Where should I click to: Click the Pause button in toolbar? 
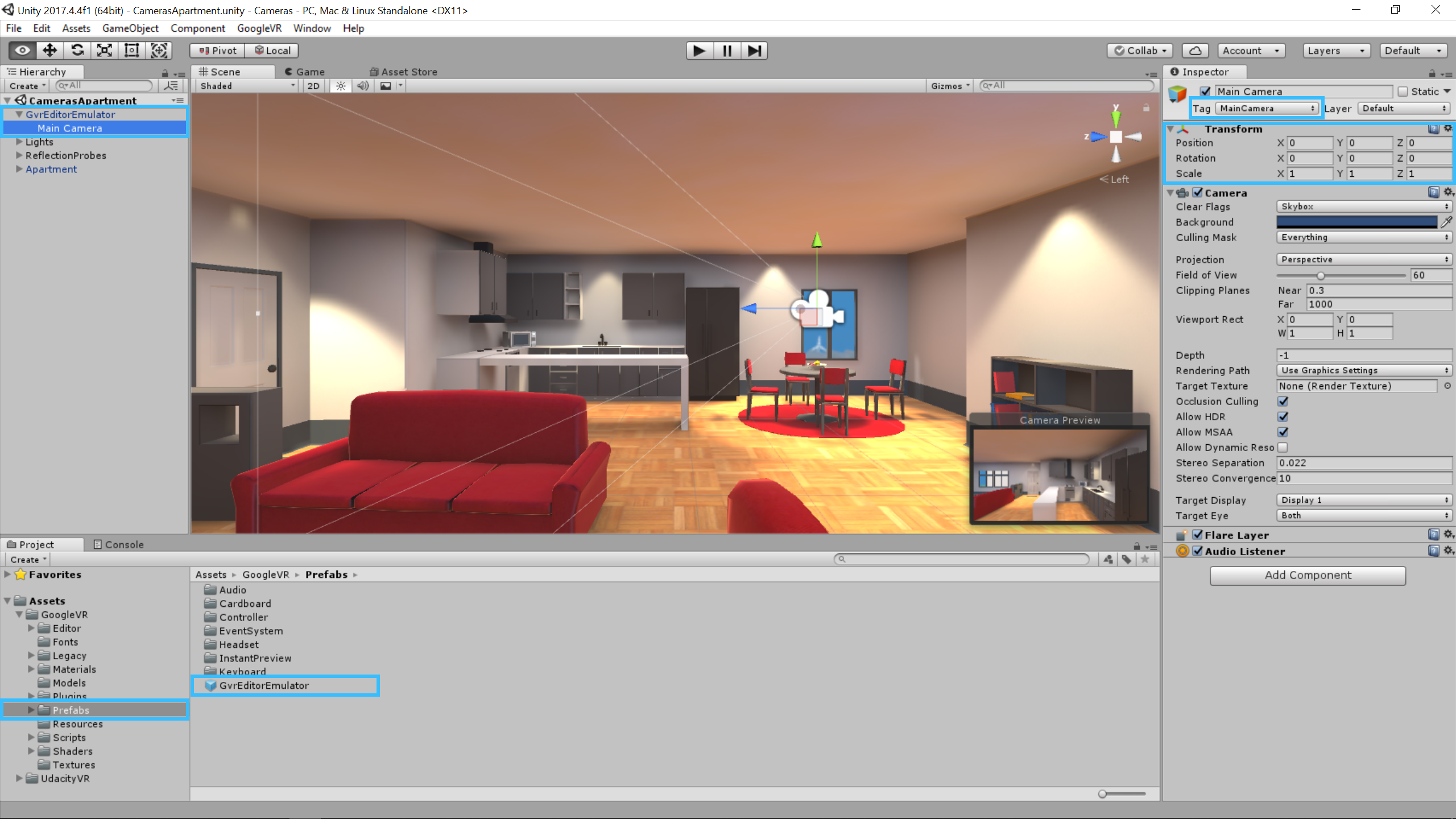727,50
